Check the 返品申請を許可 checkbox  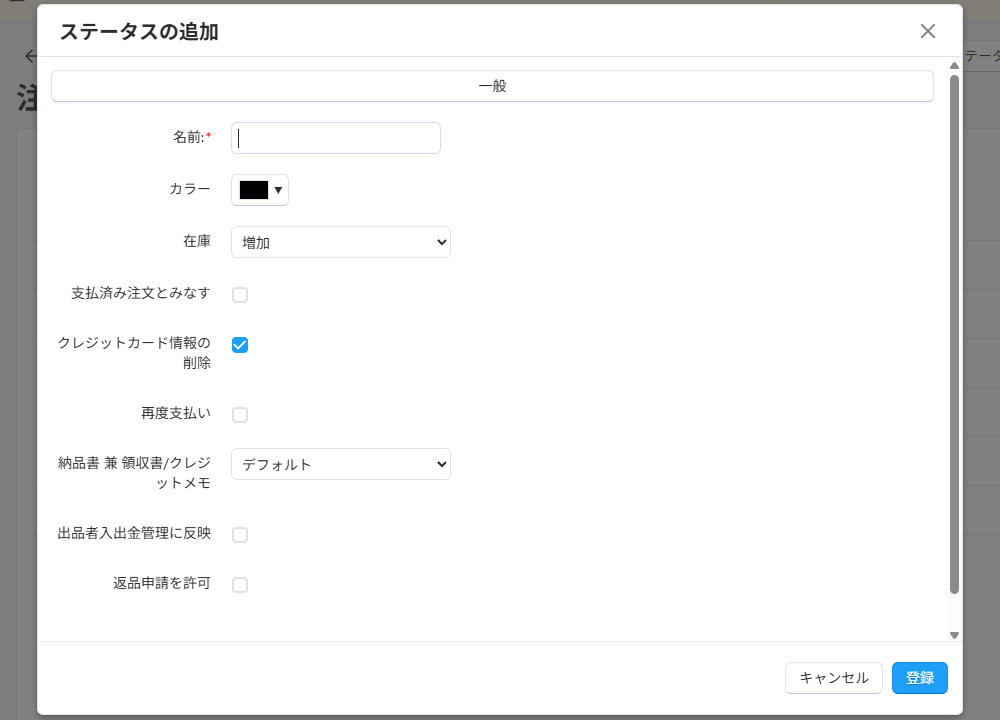(240, 584)
